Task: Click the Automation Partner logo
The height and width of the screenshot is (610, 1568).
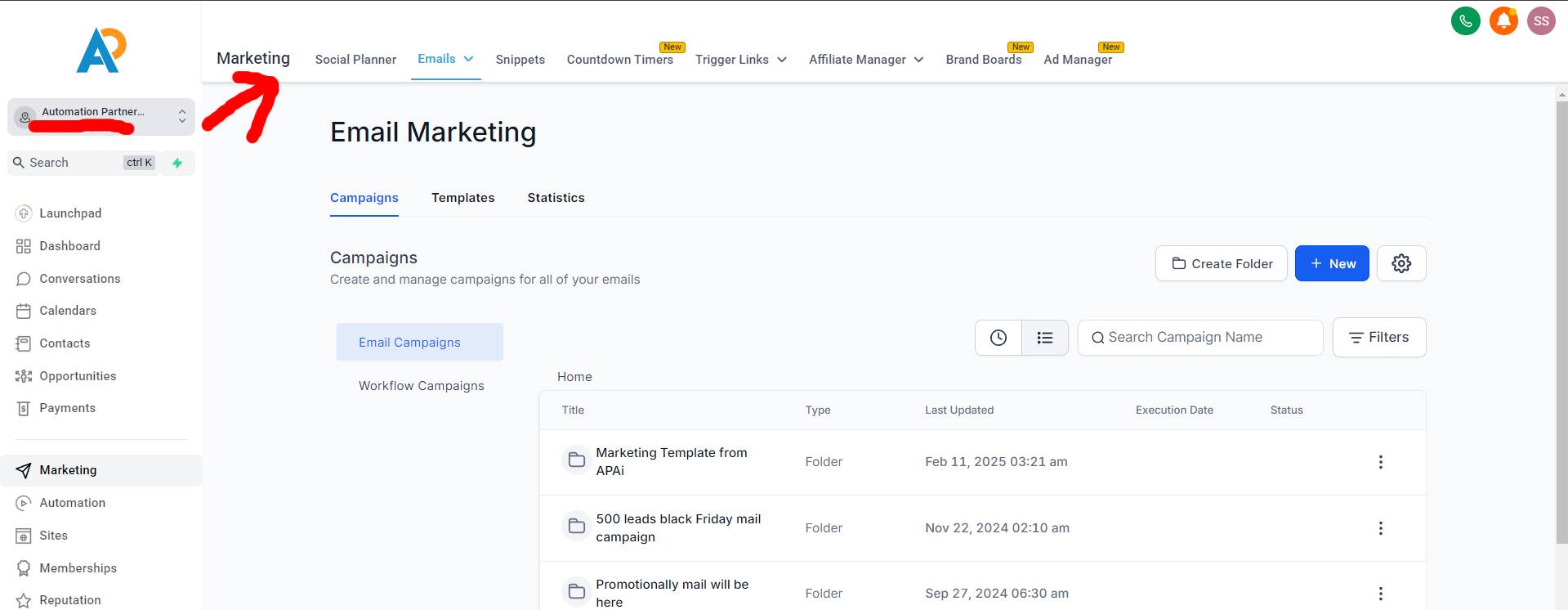Action: [x=101, y=50]
